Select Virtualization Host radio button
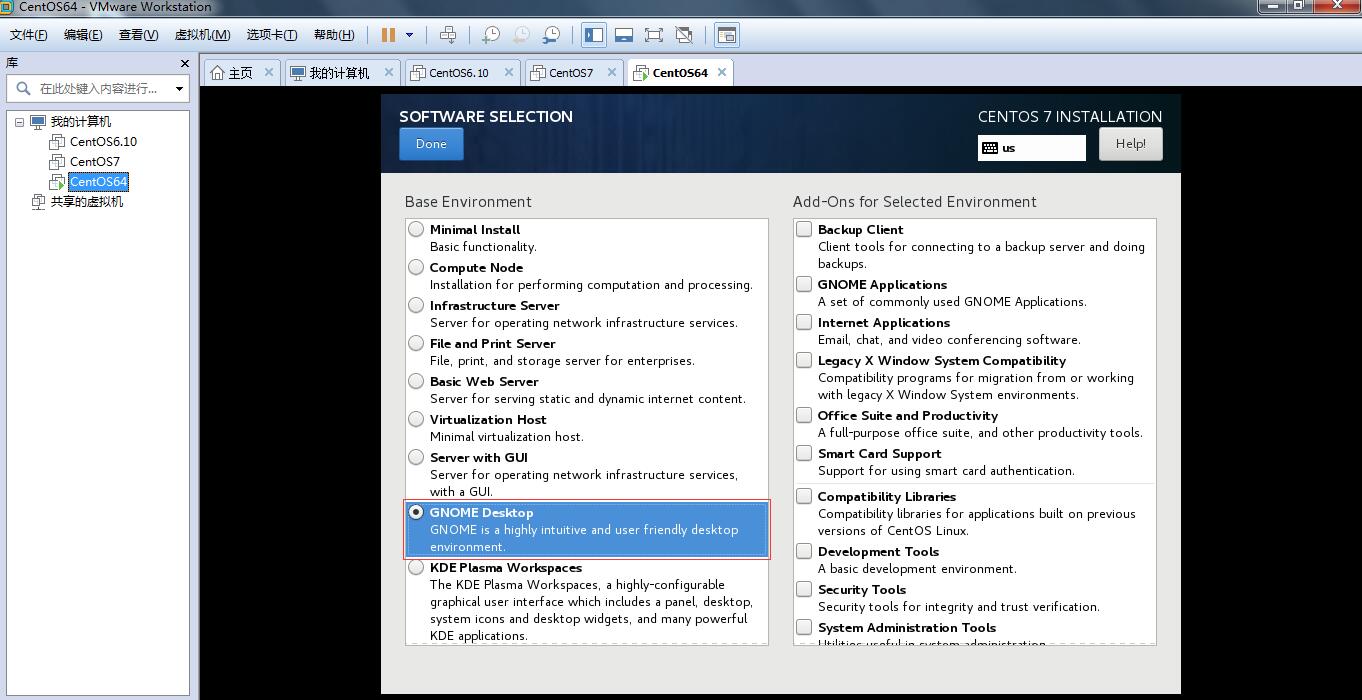The image size is (1362, 700). click(x=416, y=419)
